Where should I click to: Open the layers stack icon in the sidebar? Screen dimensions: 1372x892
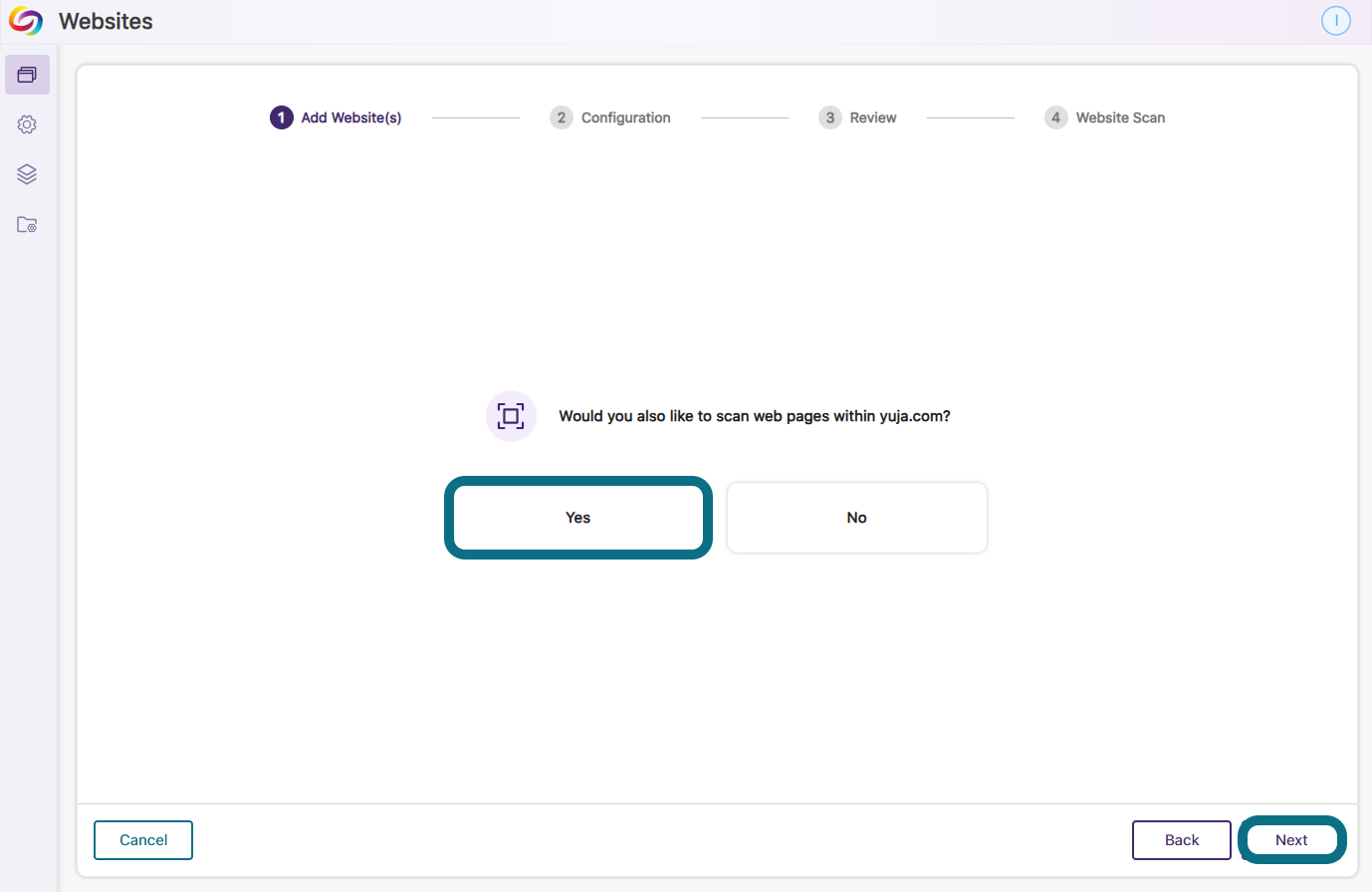[27, 174]
